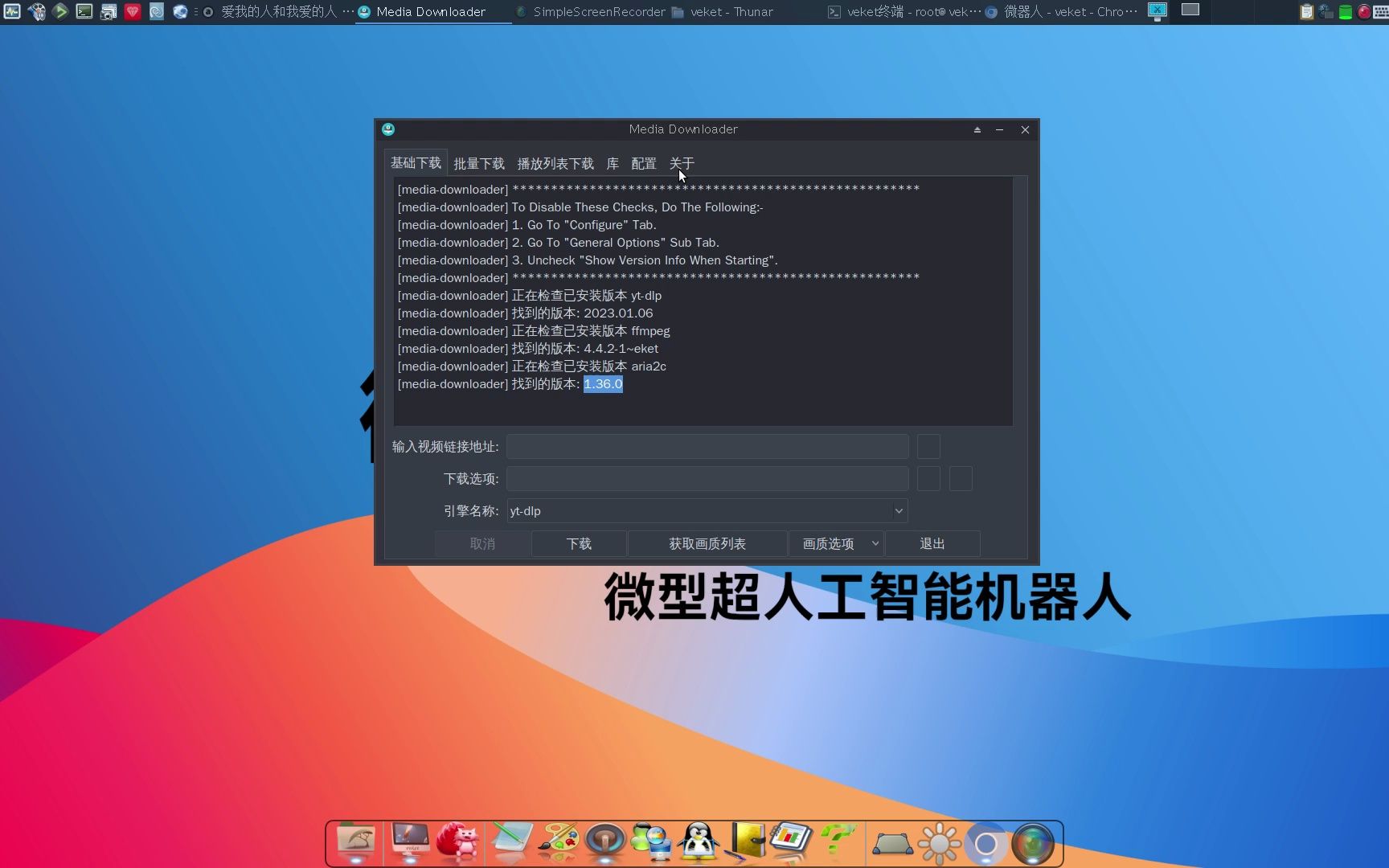Viewport: 1389px width, 868px height.
Task: Open the yellow notebook dock icon
Action: click(747, 842)
